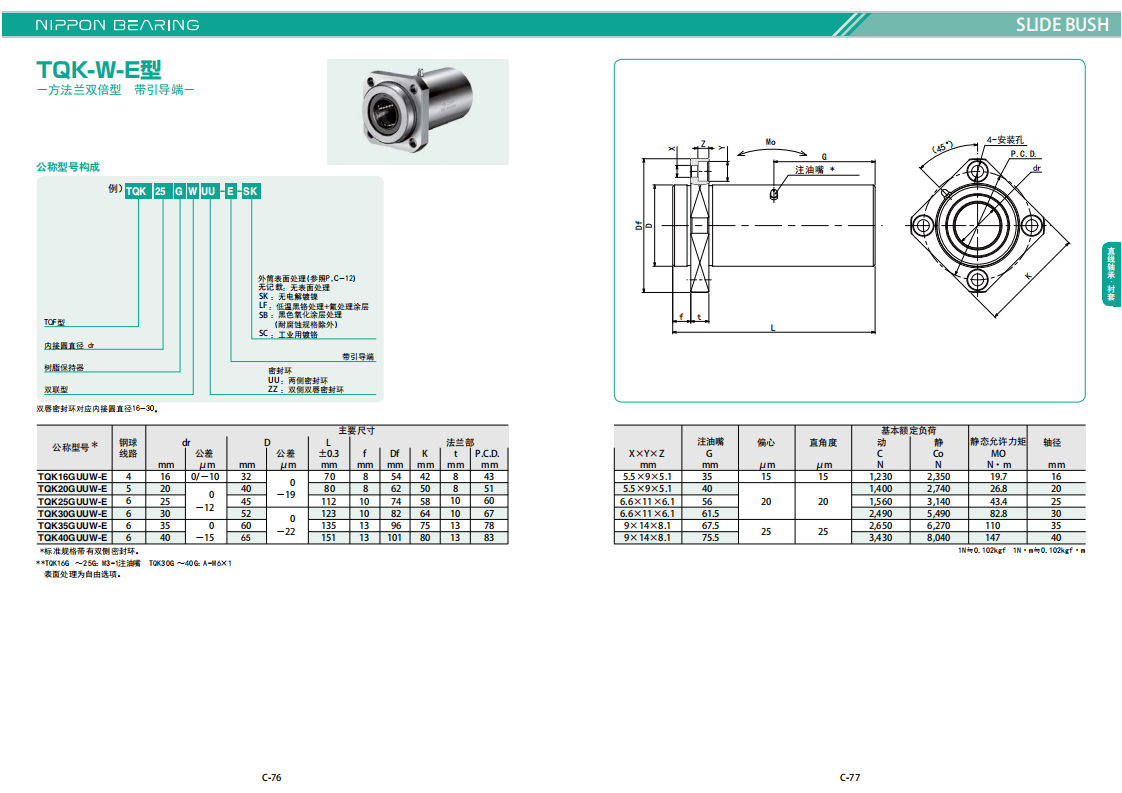Select the TQK-W-E型 page title
Image resolution: width=1122 pixels, height=793 pixels.
(x=99, y=69)
